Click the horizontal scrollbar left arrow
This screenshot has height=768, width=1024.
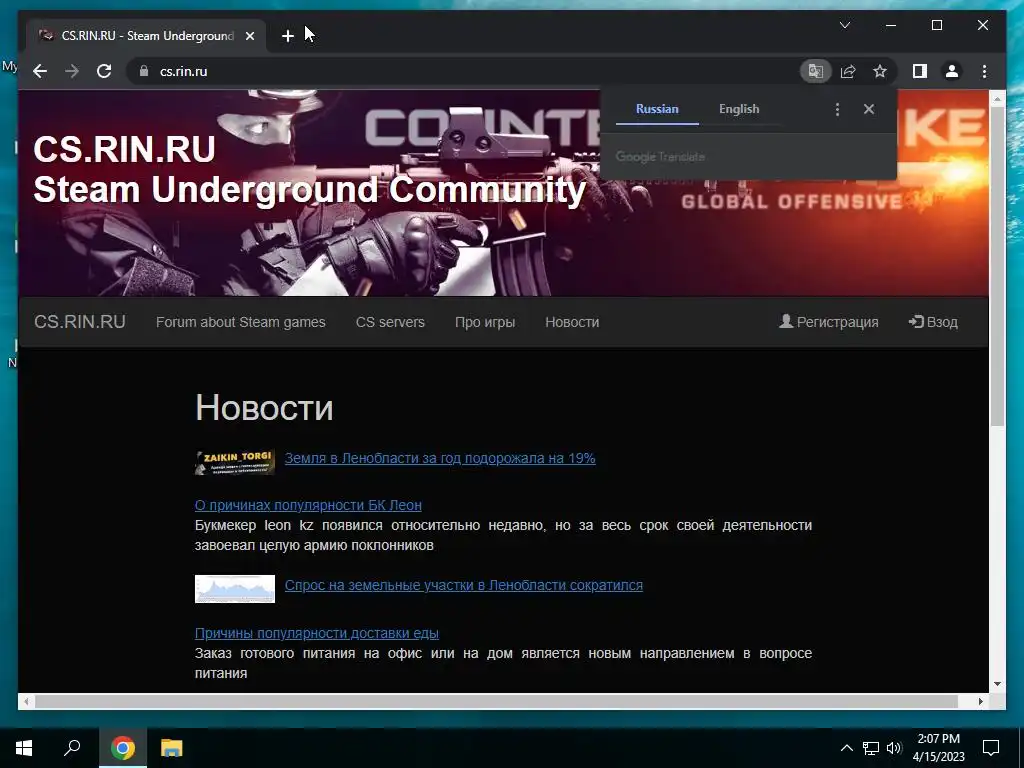[26, 701]
